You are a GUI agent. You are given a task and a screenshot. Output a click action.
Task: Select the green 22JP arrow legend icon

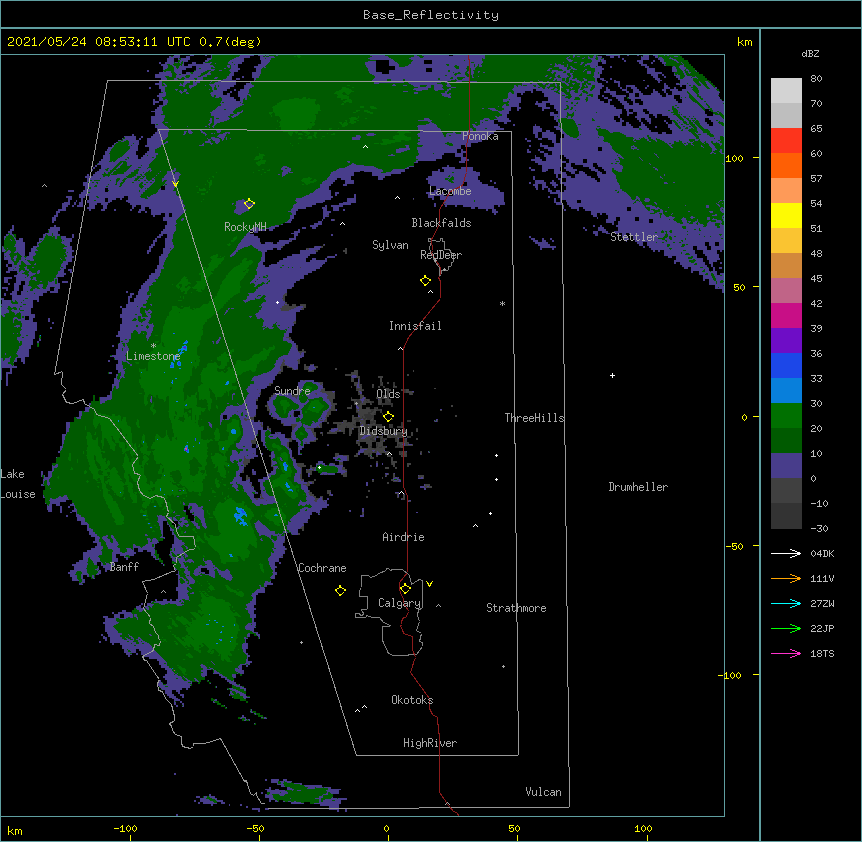pyautogui.click(x=786, y=628)
